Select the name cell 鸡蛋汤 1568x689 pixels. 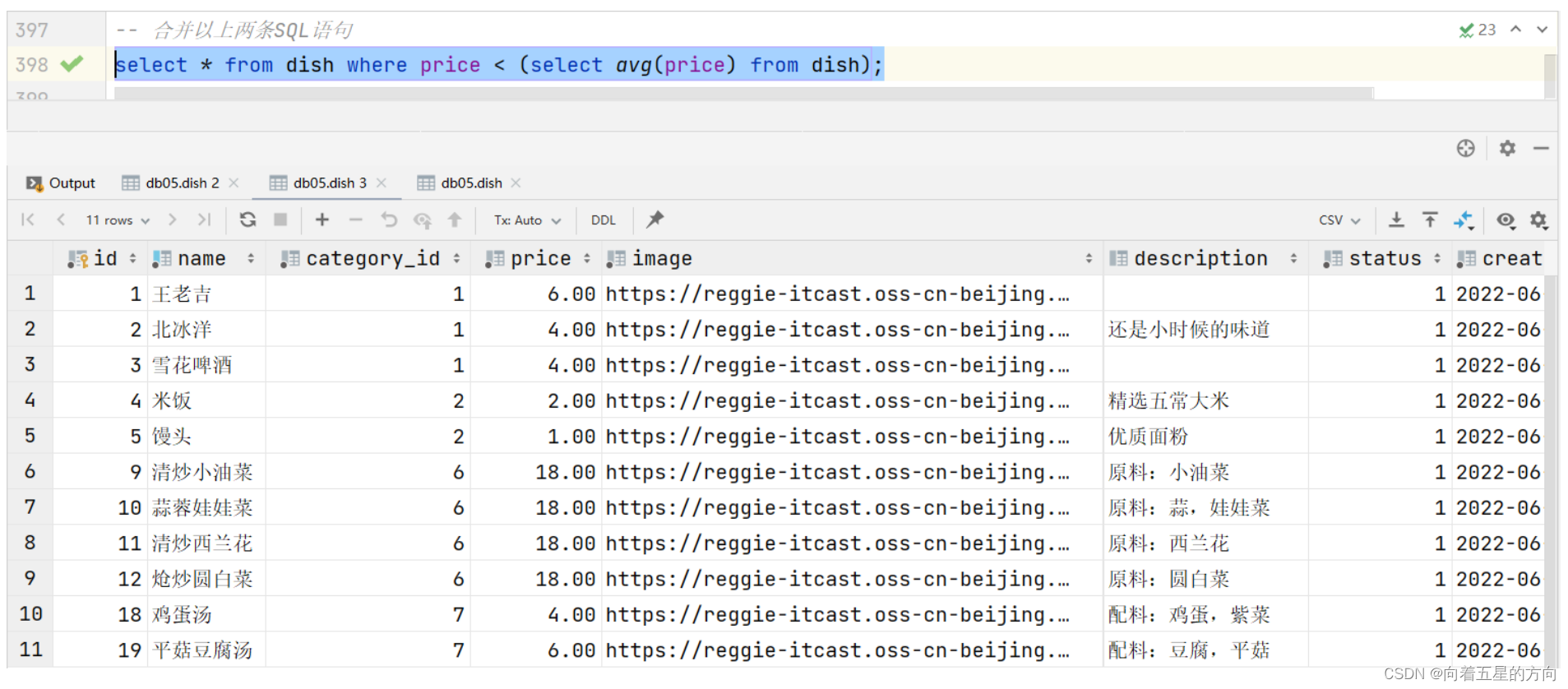(208, 614)
